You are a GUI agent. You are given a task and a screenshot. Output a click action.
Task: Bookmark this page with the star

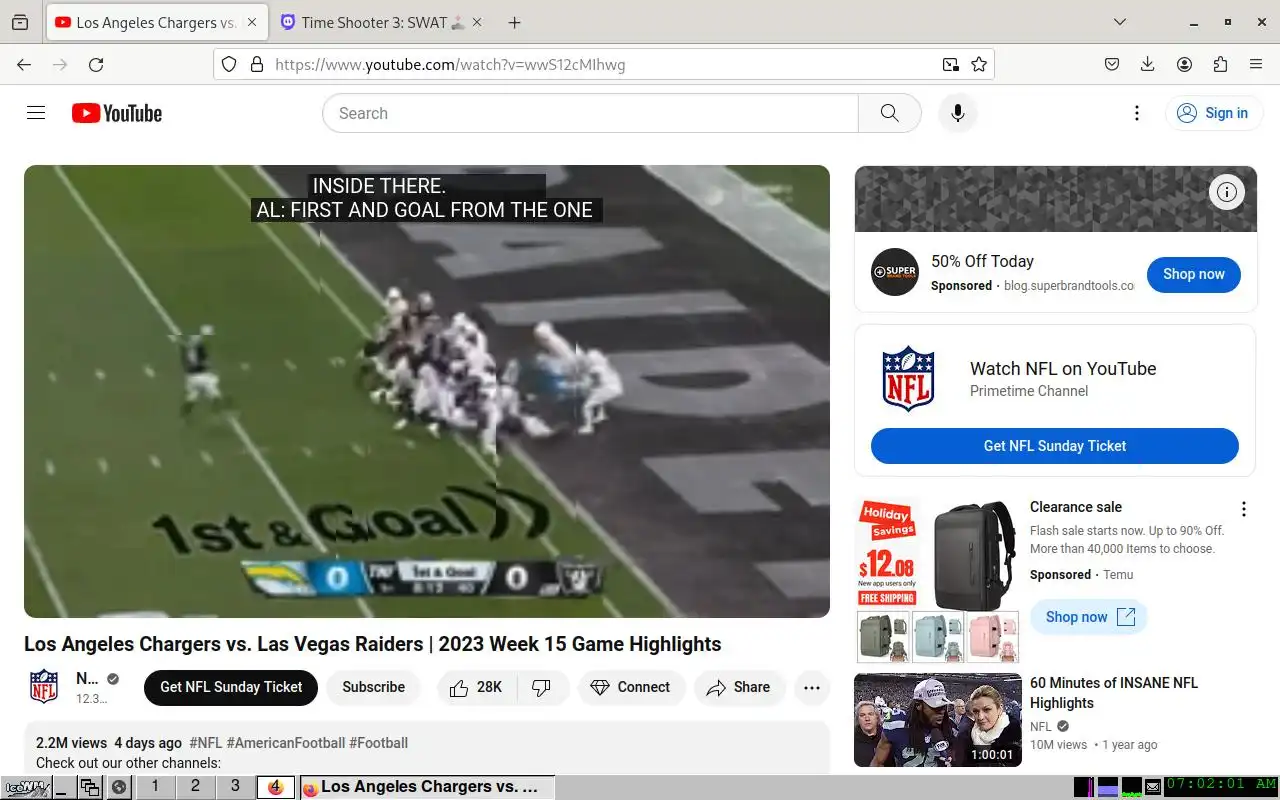click(979, 64)
